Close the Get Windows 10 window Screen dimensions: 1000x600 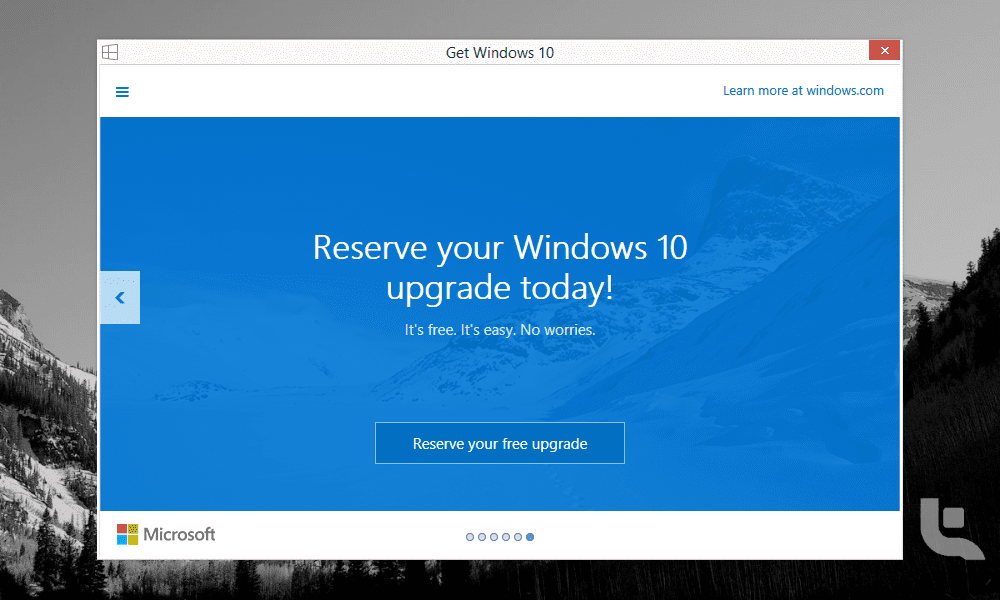[884, 50]
